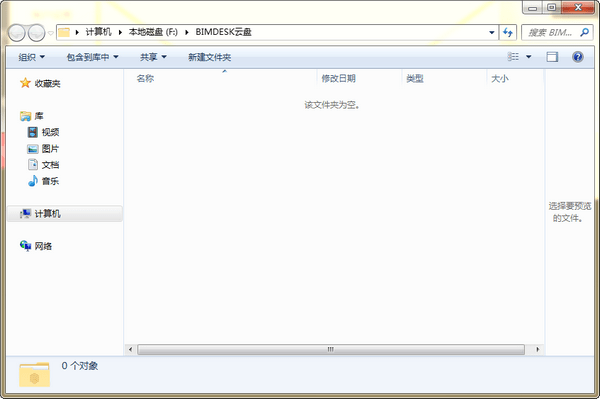Select 计算机 in the address breadcrumb
The width and height of the screenshot is (600, 399).
point(98,32)
